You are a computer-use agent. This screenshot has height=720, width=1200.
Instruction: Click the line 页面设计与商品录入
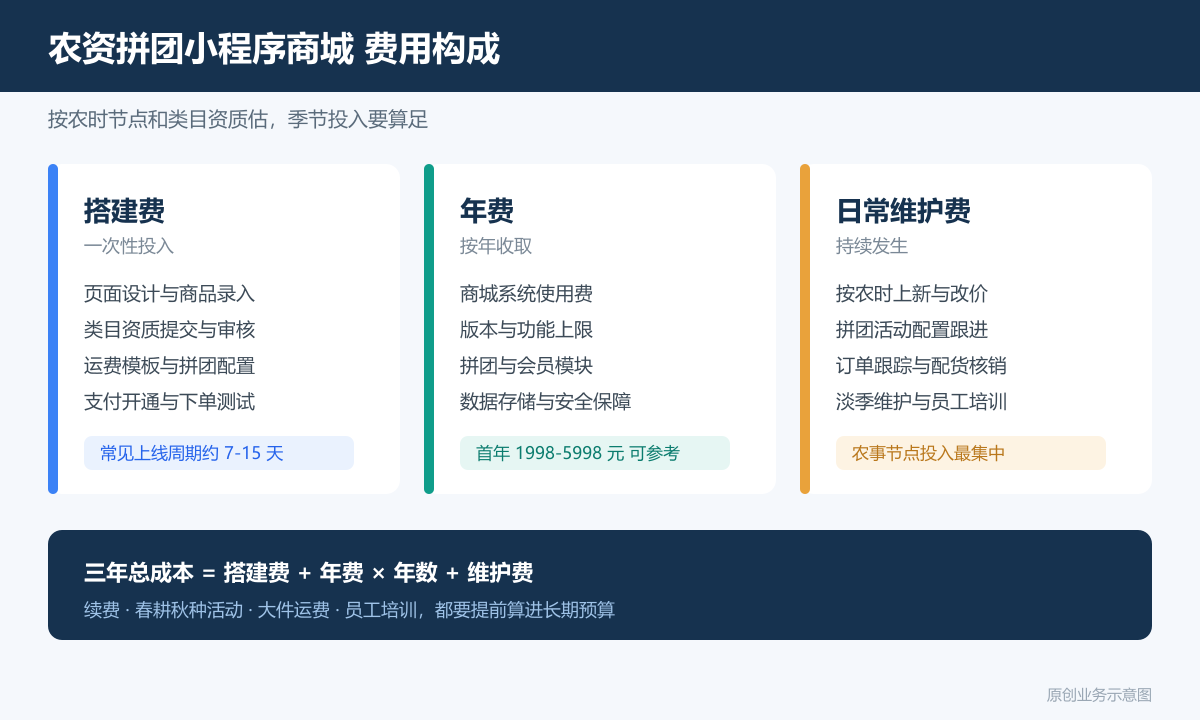tap(170, 294)
